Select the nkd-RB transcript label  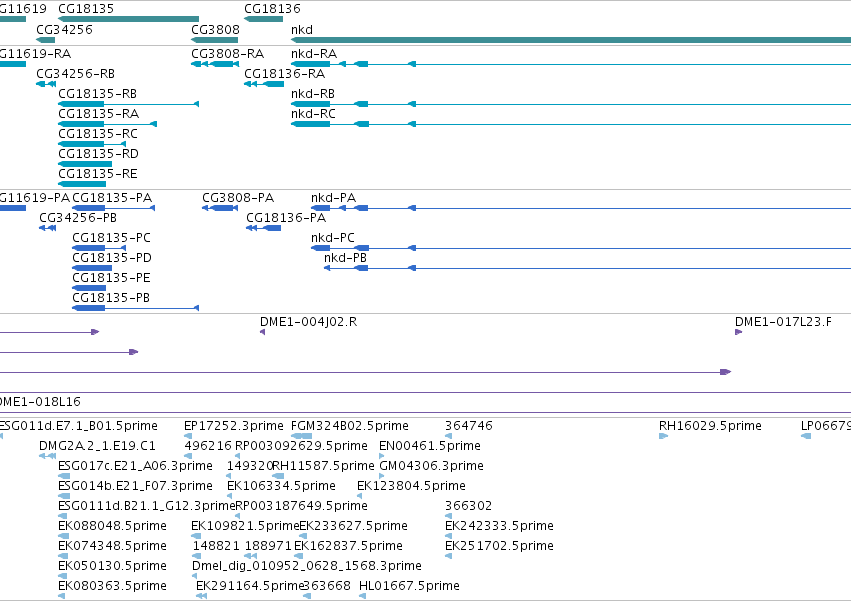[313, 94]
